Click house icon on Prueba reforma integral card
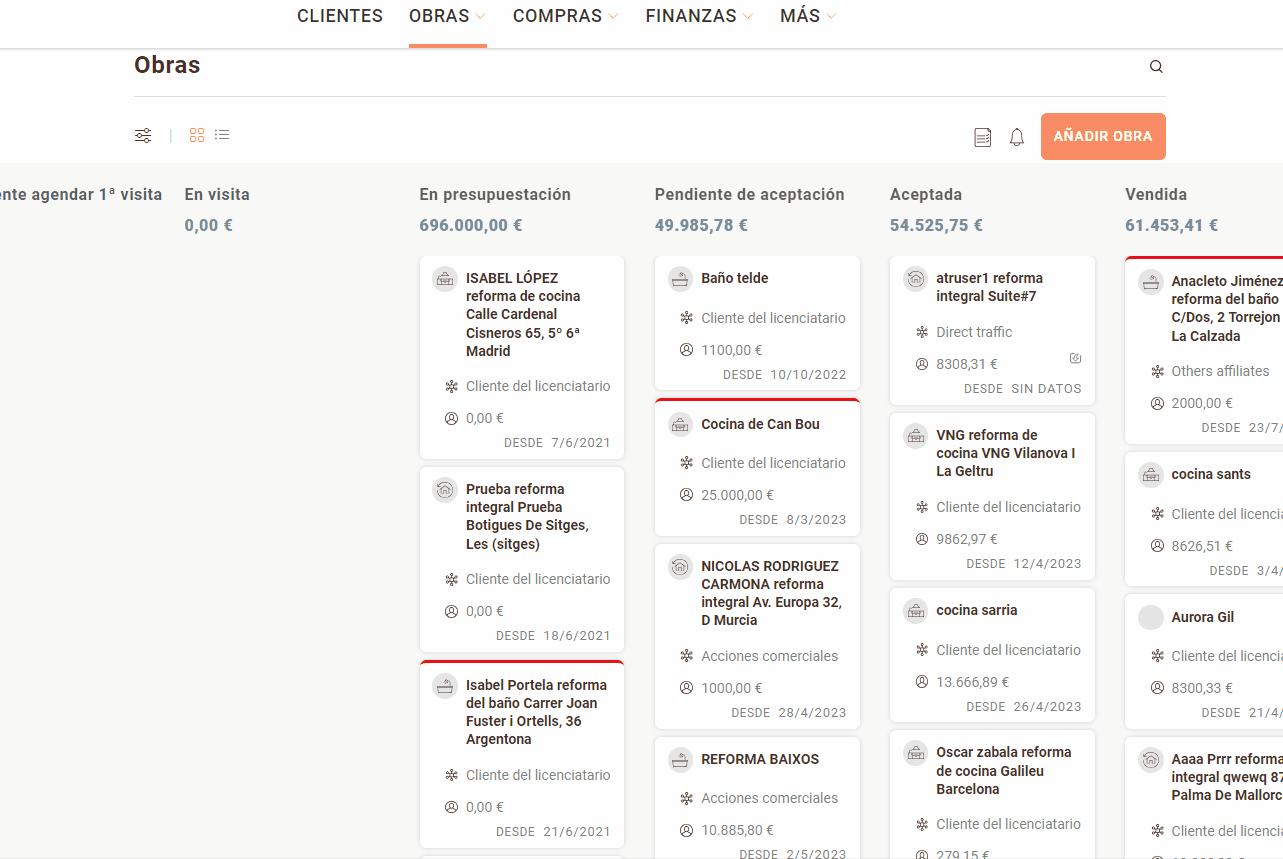Image resolution: width=1283 pixels, height=859 pixels. (x=445, y=490)
